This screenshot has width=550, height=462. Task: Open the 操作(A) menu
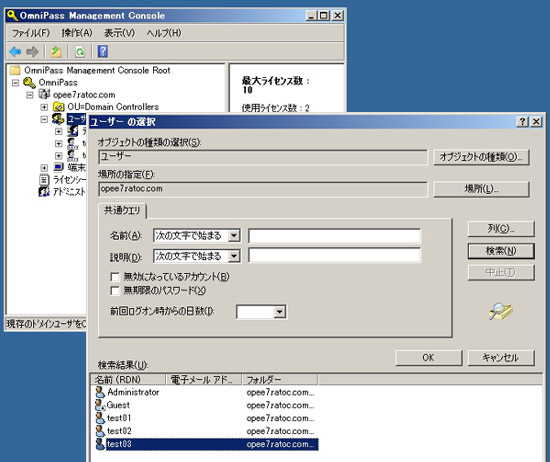pos(77,33)
